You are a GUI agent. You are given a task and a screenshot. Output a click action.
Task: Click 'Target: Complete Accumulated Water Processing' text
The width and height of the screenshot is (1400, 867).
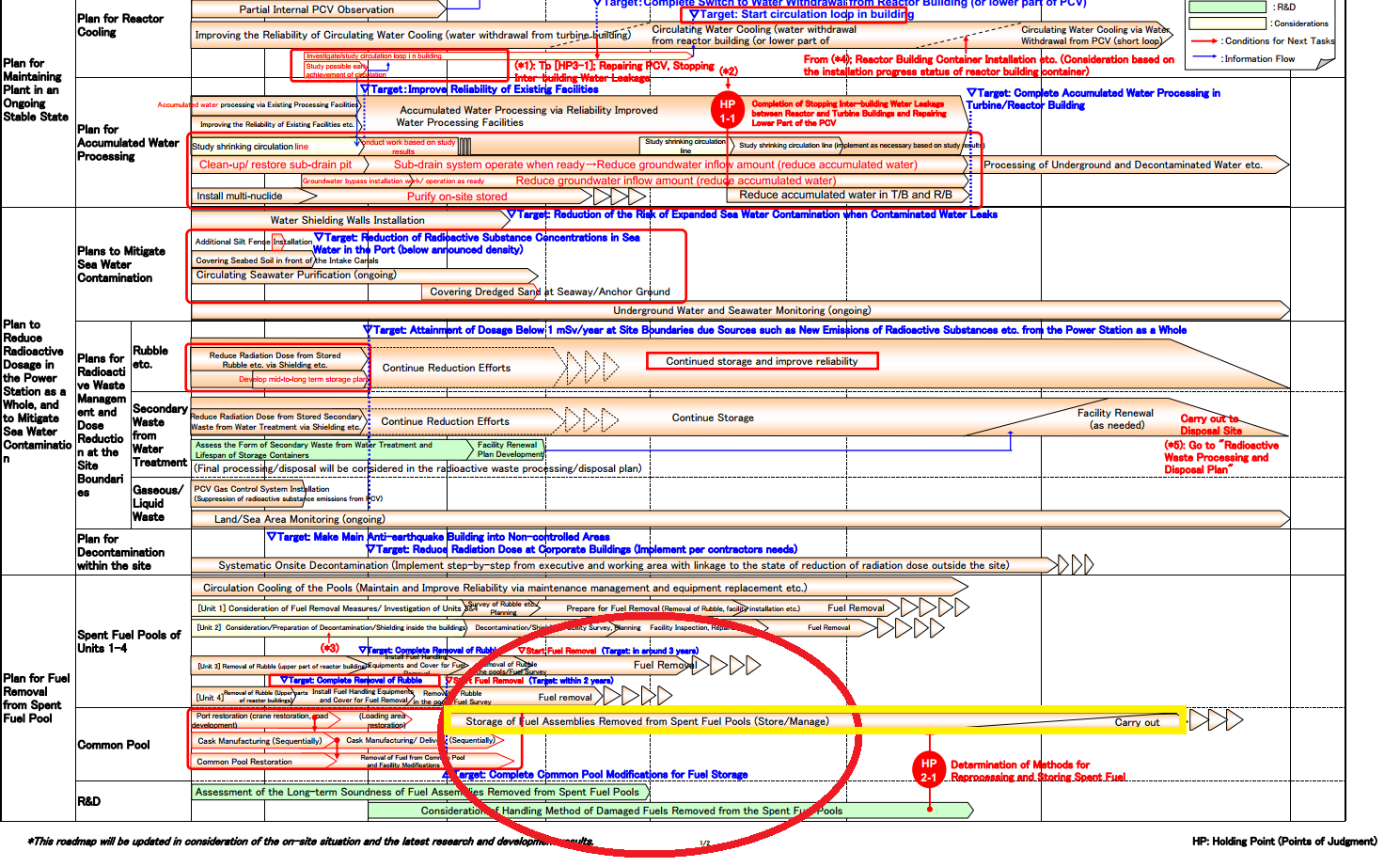click(1093, 99)
